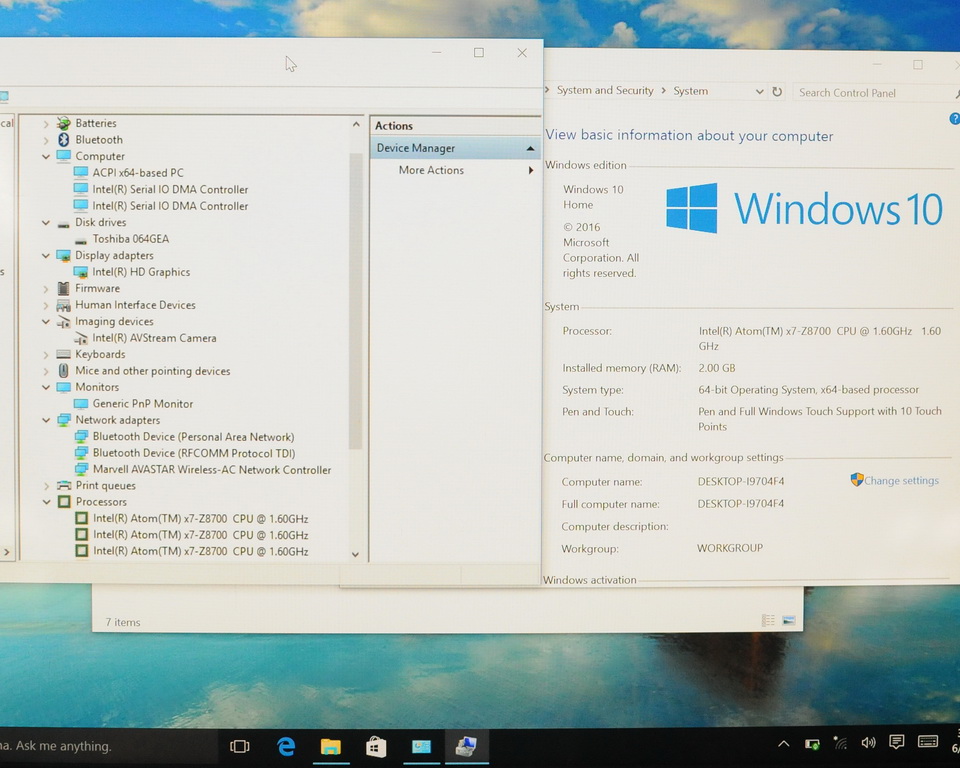This screenshot has height=768, width=960.
Task: Open Microsoft Edge from the taskbar
Action: click(x=286, y=746)
